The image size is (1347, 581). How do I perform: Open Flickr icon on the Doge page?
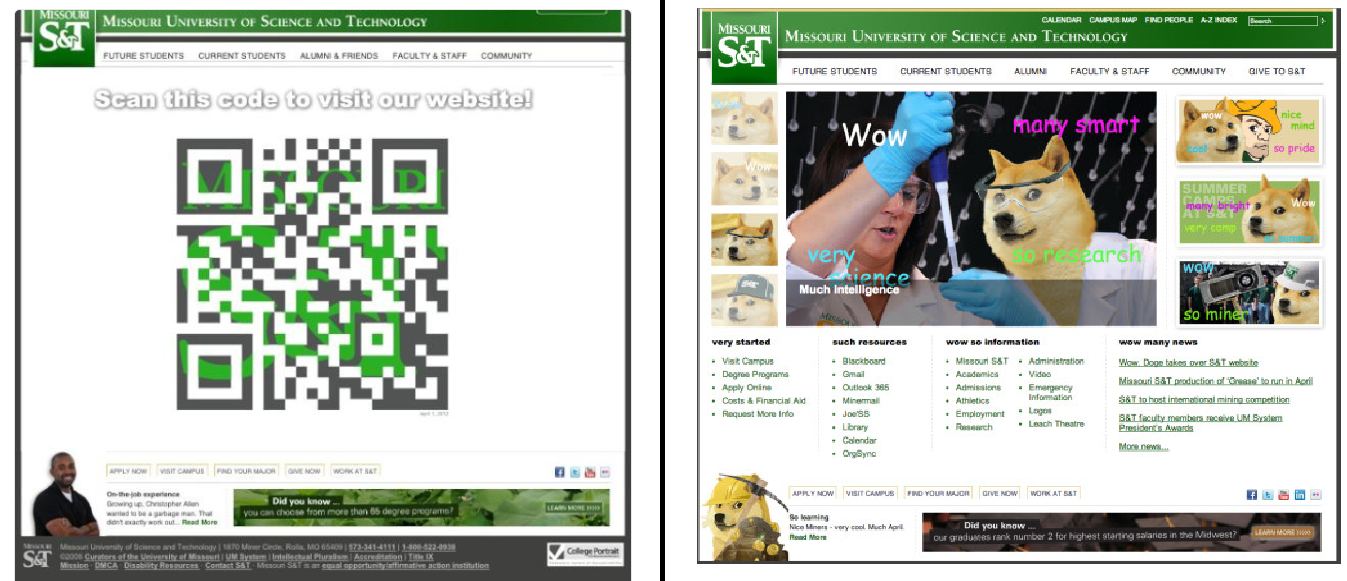coord(1316,494)
